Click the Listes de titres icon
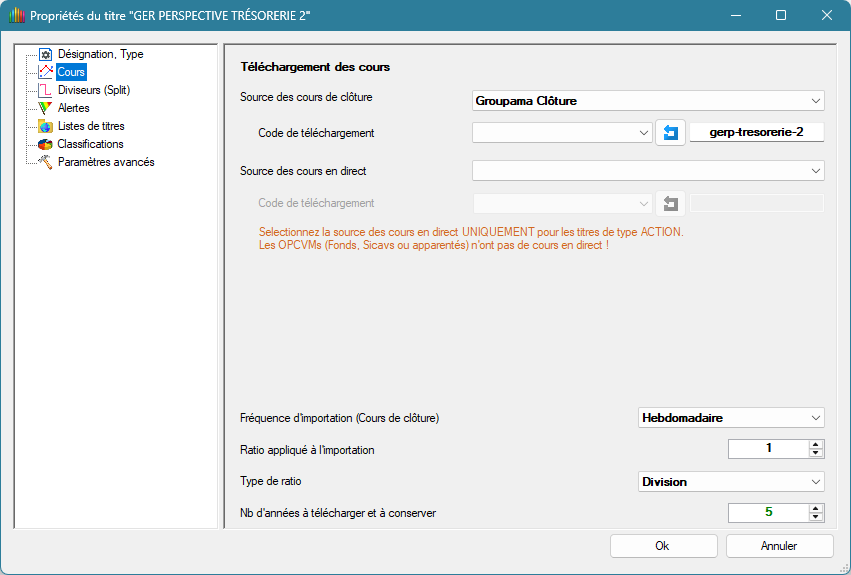The height and width of the screenshot is (575, 851). pyautogui.click(x=45, y=126)
